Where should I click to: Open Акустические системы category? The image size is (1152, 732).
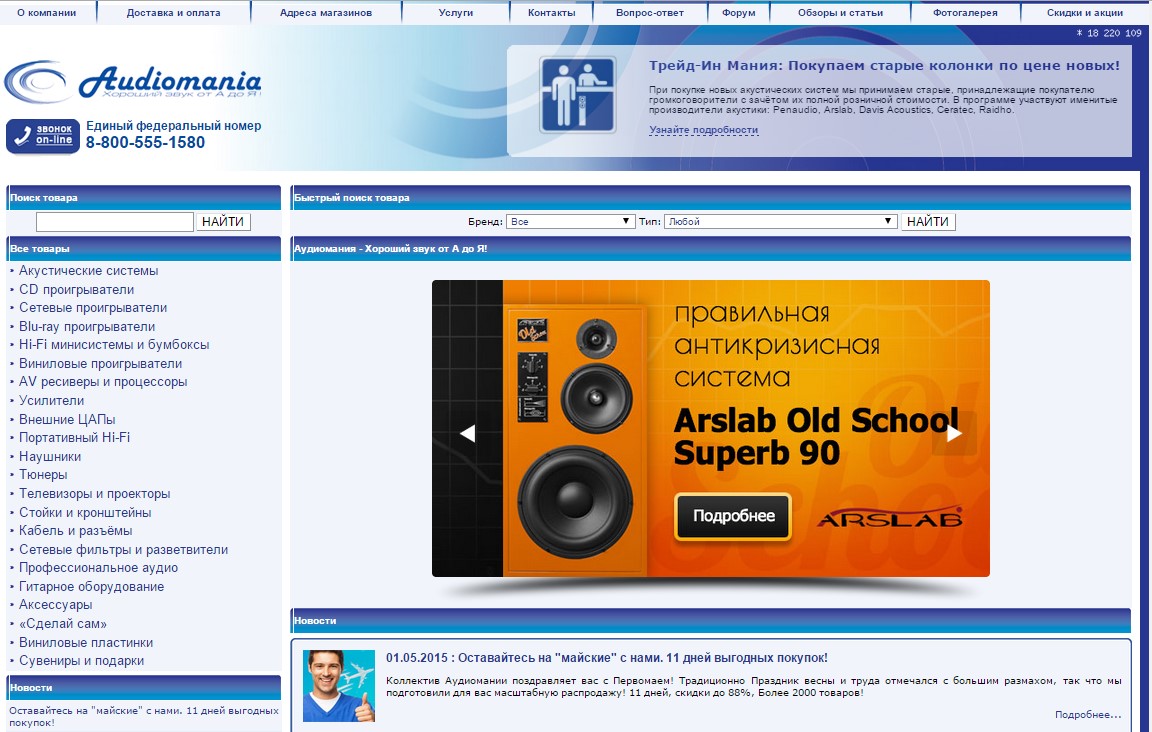click(88, 270)
